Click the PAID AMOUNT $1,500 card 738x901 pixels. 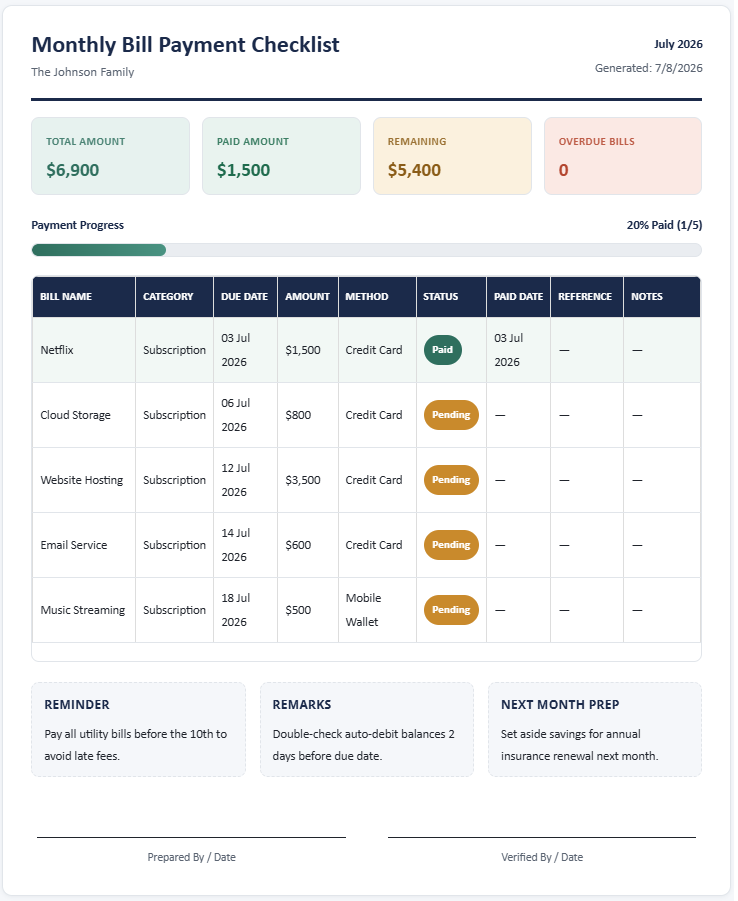[281, 156]
